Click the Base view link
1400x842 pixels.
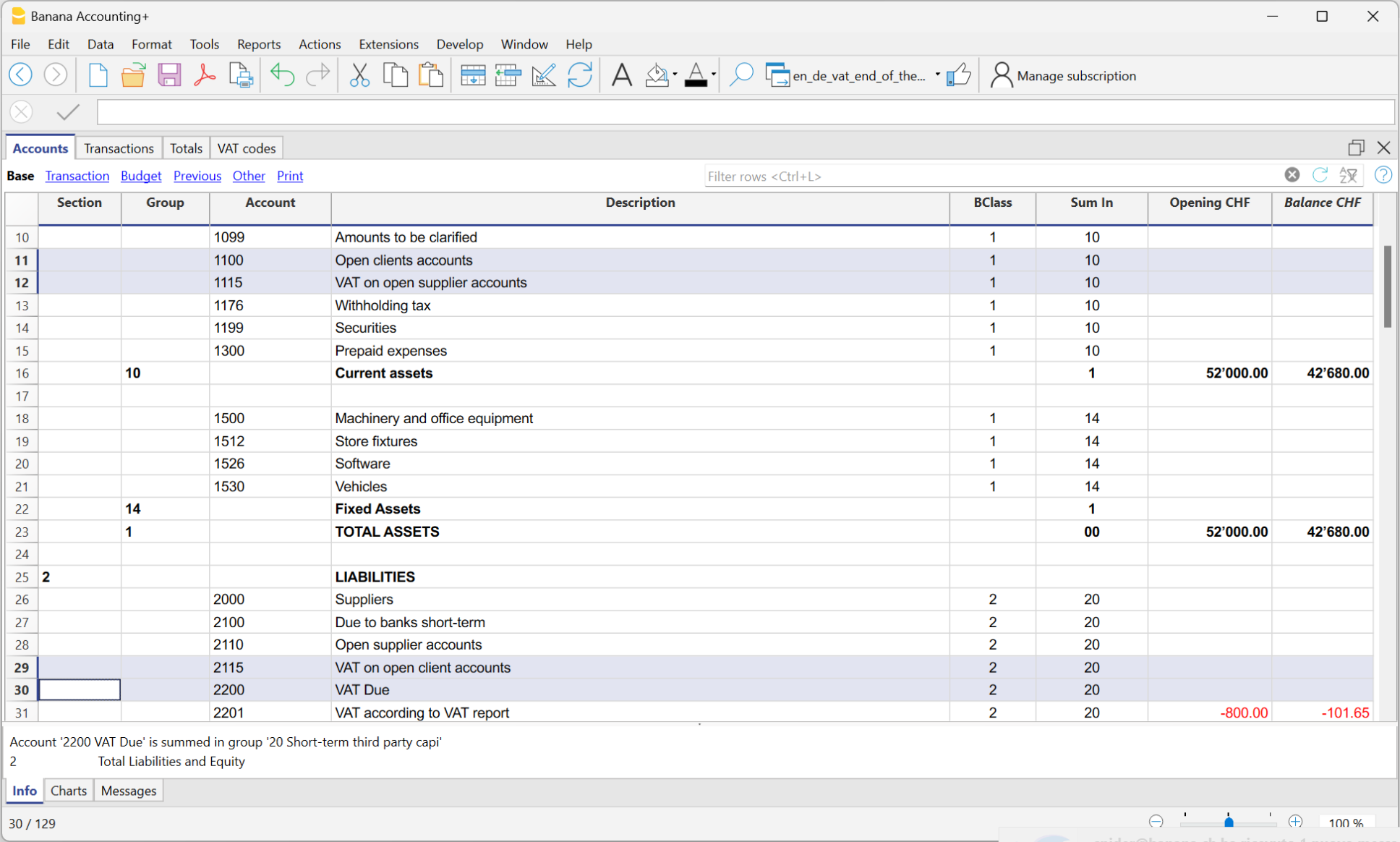pyautogui.click(x=20, y=176)
